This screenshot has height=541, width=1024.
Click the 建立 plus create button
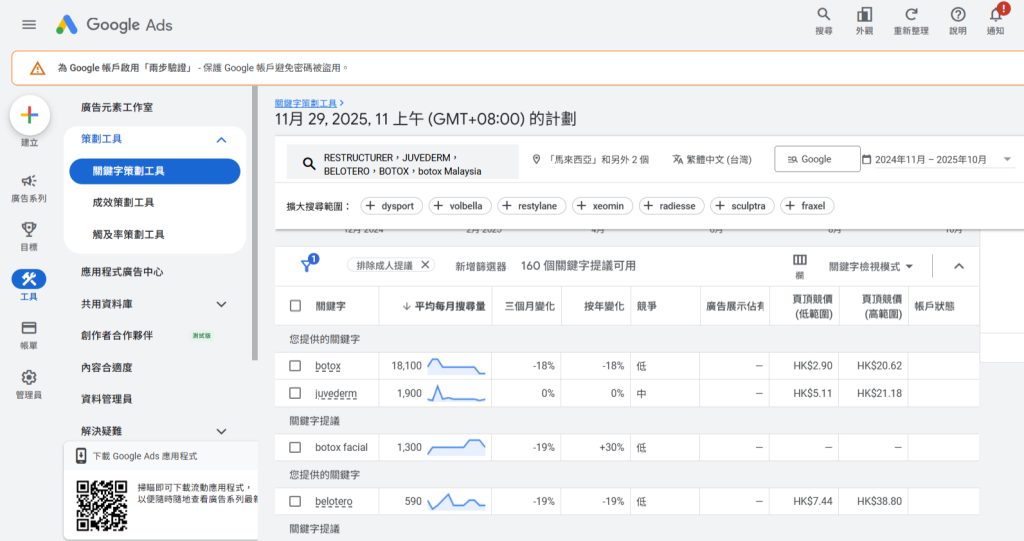pyautogui.click(x=30, y=116)
